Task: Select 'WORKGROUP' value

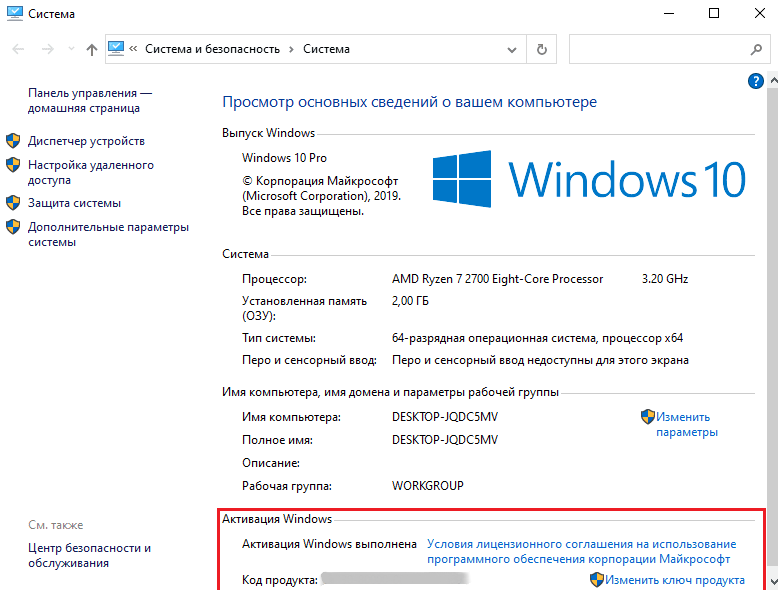Action: pos(428,485)
